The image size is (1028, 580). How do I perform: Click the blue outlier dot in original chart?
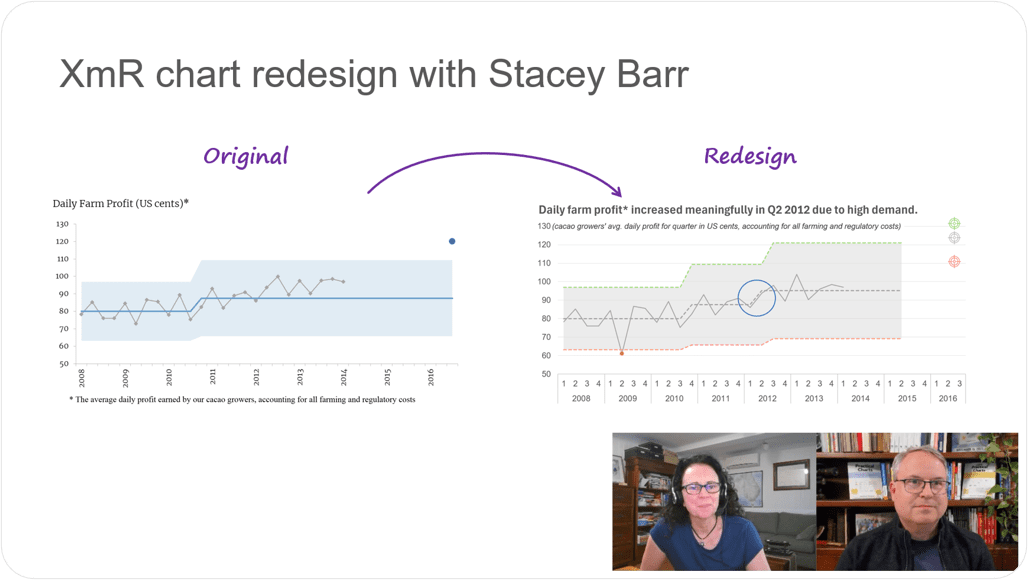tap(452, 241)
